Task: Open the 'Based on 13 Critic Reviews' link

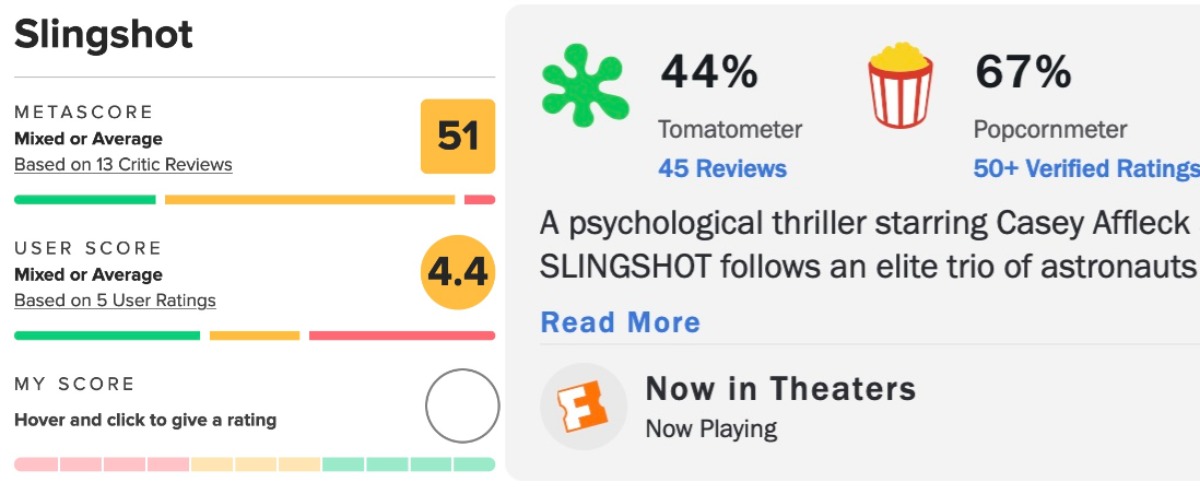Action: point(123,165)
